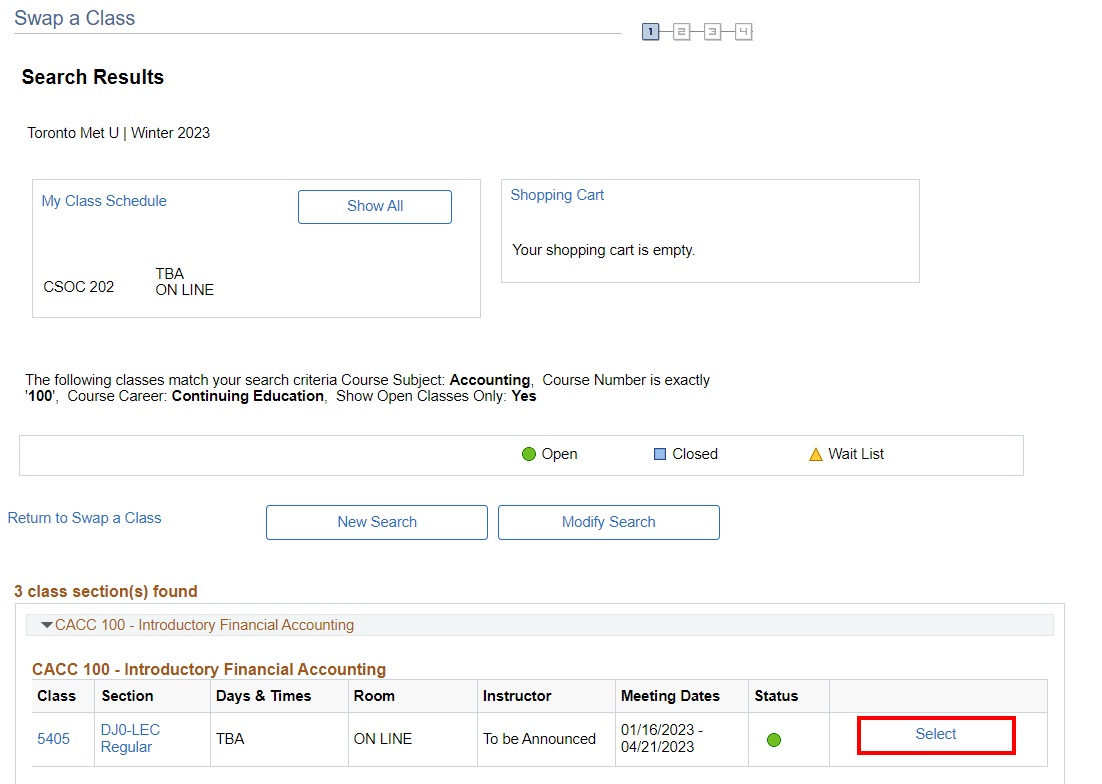This screenshot has height=784, width=1102.
Task: Click the Meeting Dates column header
Action: click(x=670, y=696)
